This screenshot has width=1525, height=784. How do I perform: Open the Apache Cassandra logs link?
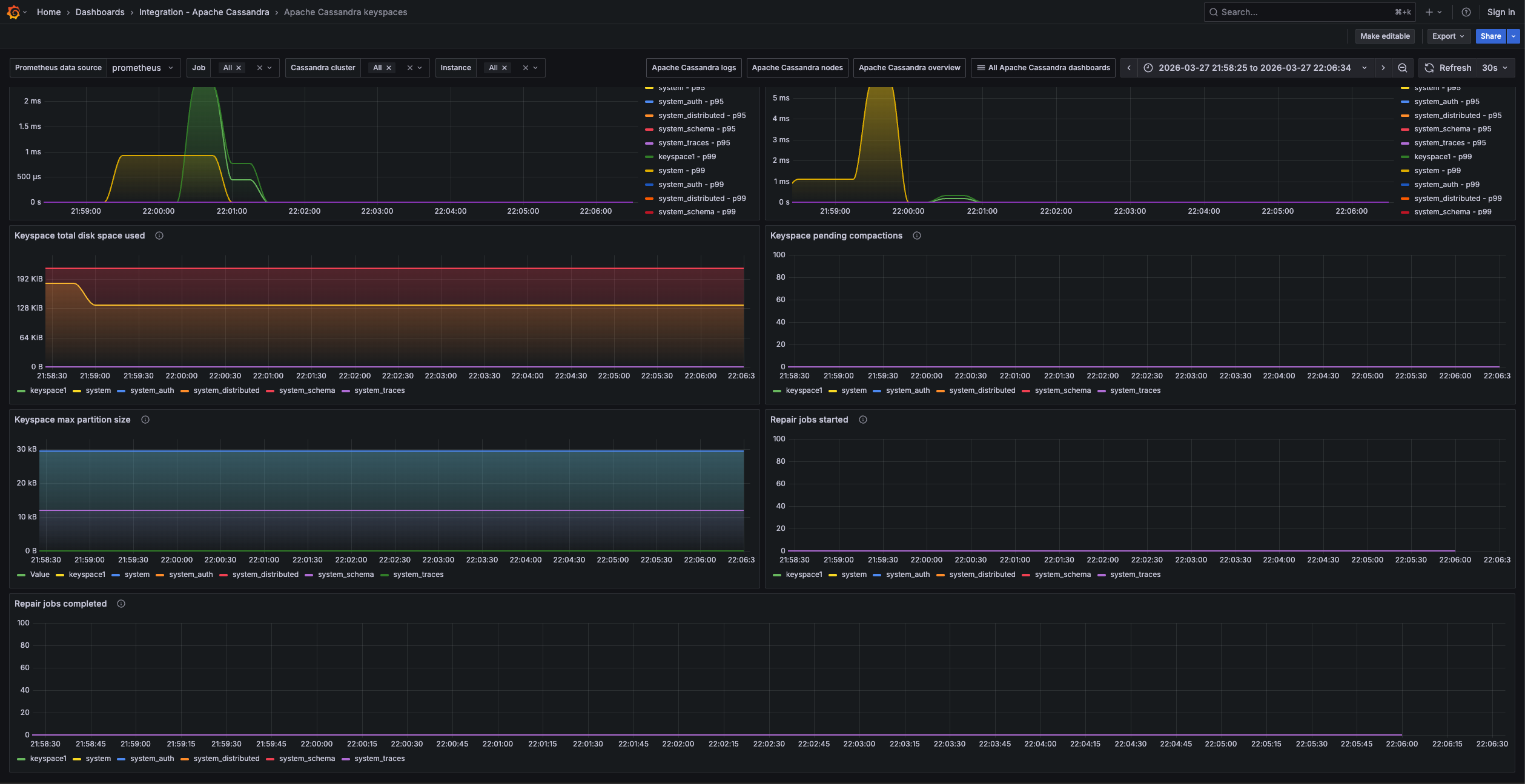(693, 68)
